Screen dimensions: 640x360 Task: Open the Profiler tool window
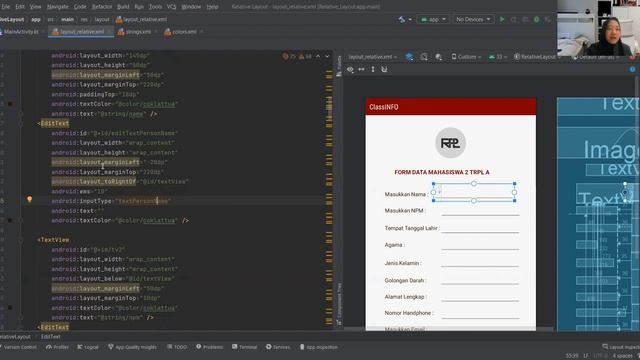(57, 347)
